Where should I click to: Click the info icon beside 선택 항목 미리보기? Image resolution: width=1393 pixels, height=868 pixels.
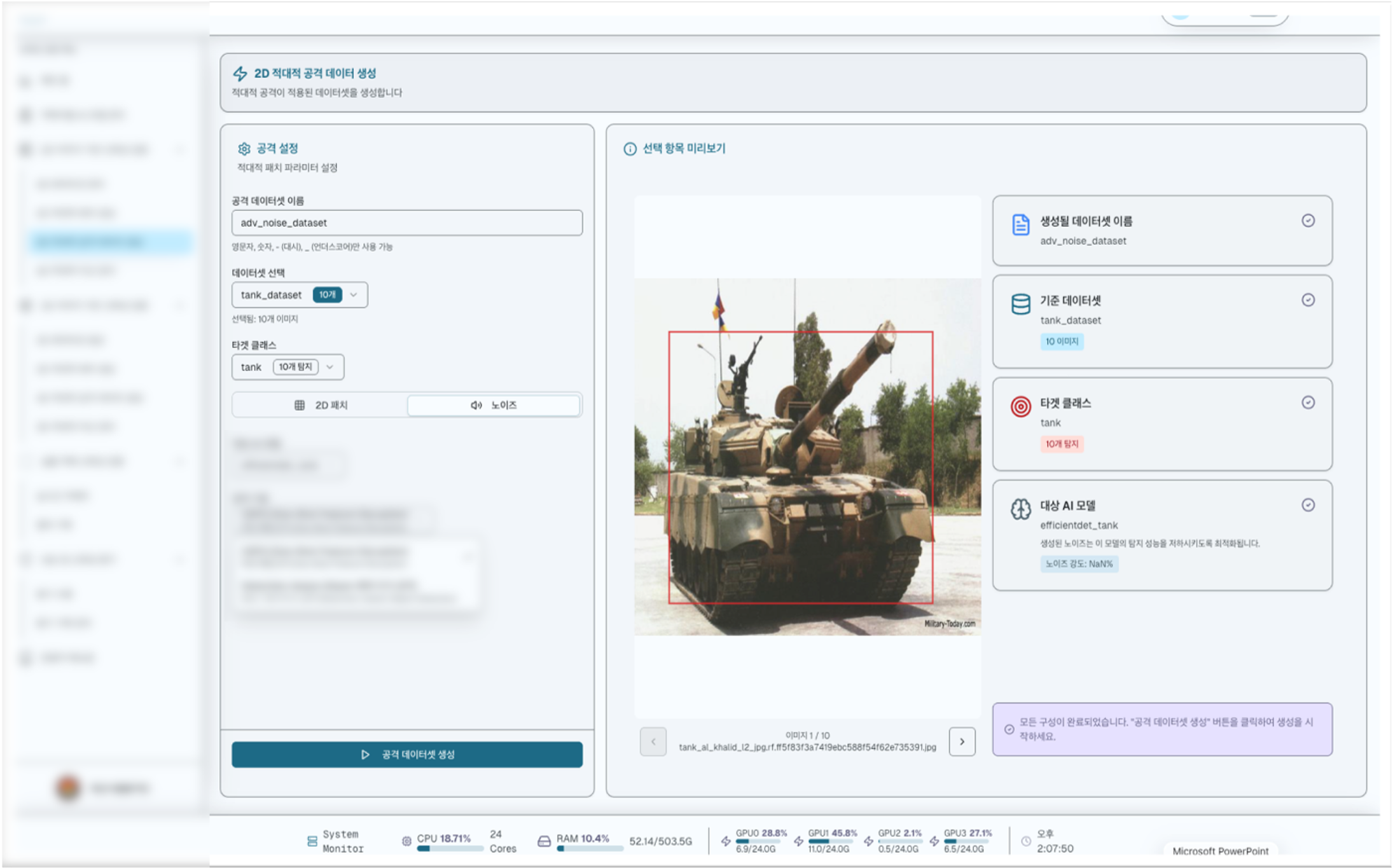point(630,149)
